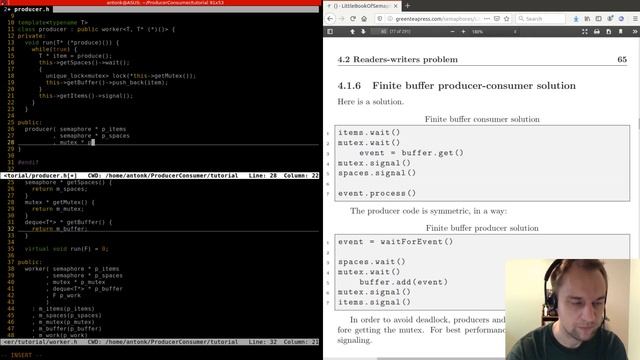Click the 'mutex.wait()' line in consumer solution
The width and height of the screenshot is (640, 360).
coord(369,143)
